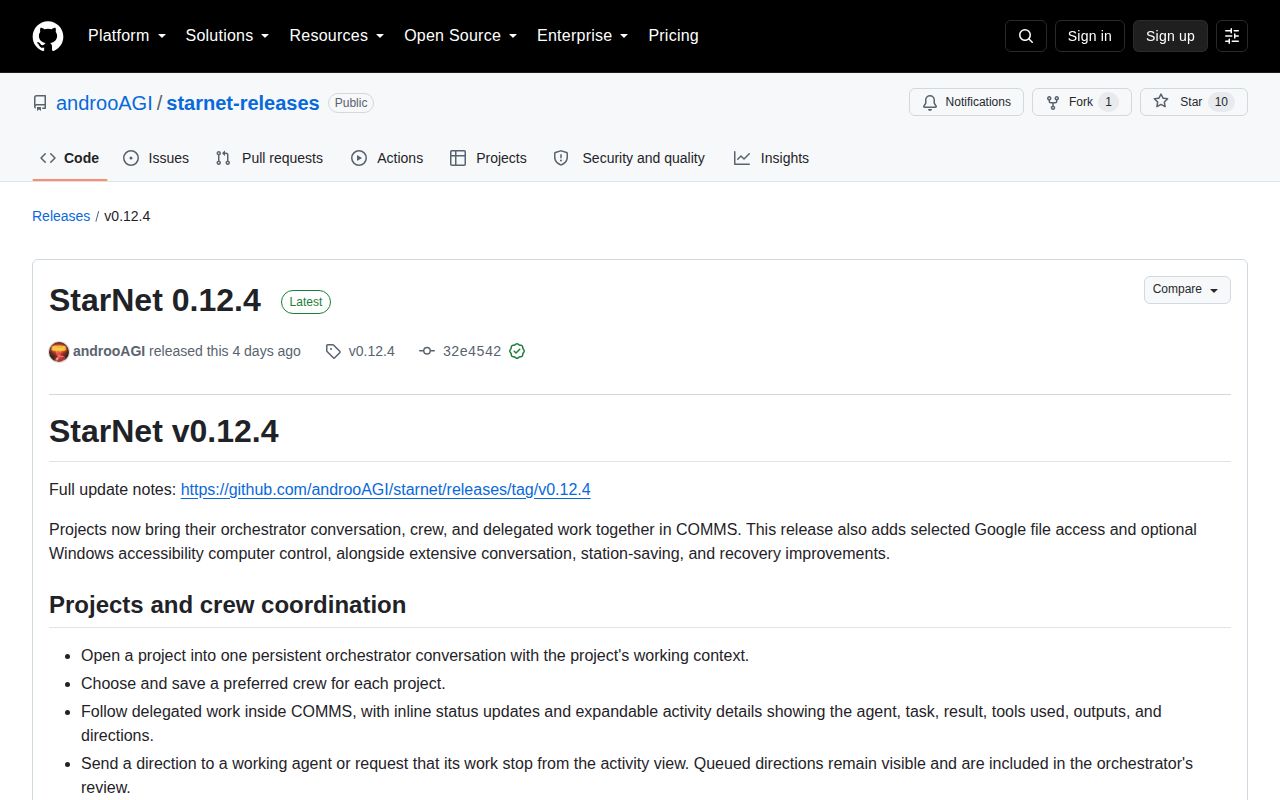Viewport: 1280px width, 800px height.
Task: Expand the Resources menu
Action: click(x=337, y=36)
